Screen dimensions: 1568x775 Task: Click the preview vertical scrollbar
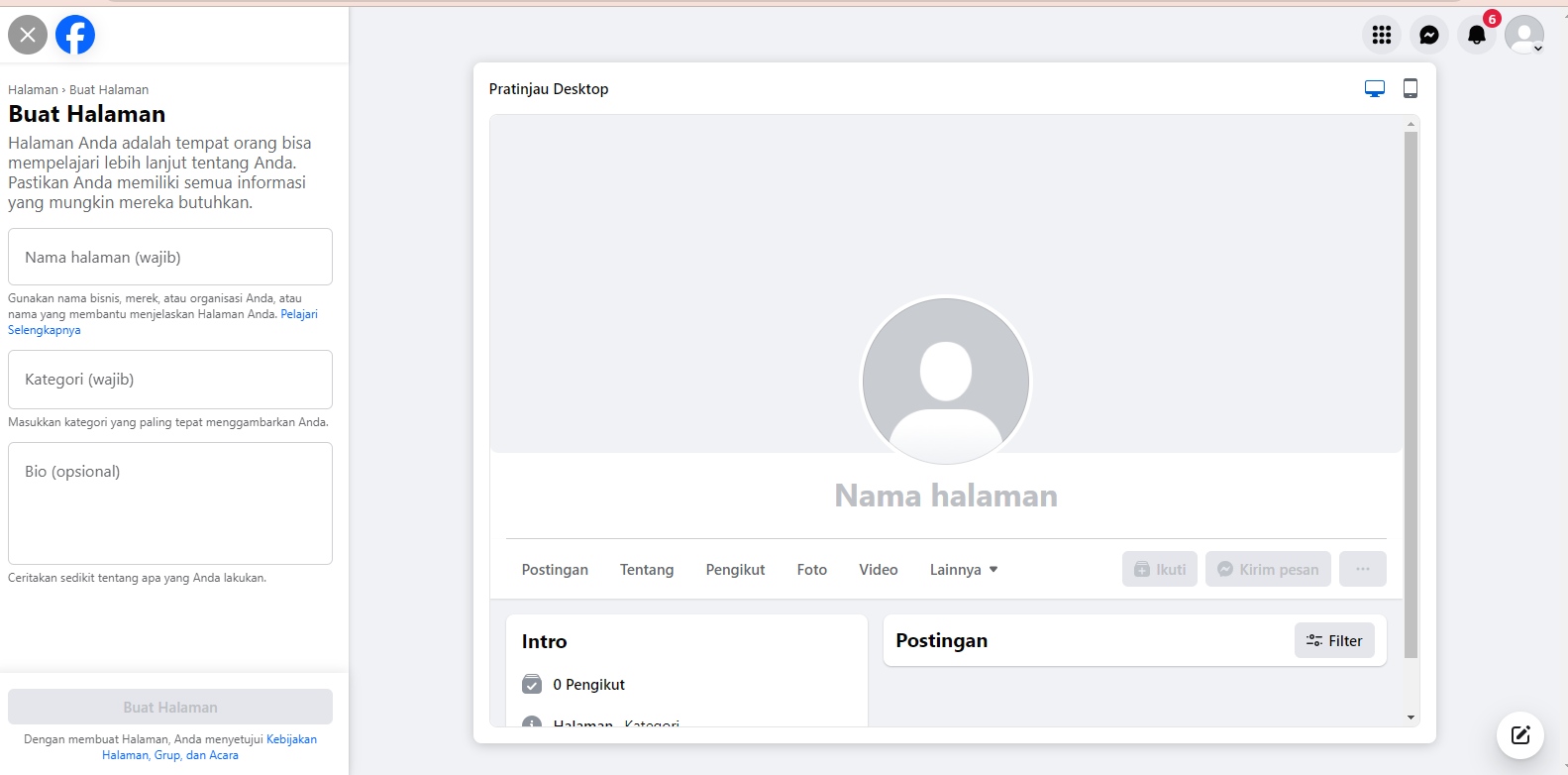pyautogui.click(x=1411, y=396)
